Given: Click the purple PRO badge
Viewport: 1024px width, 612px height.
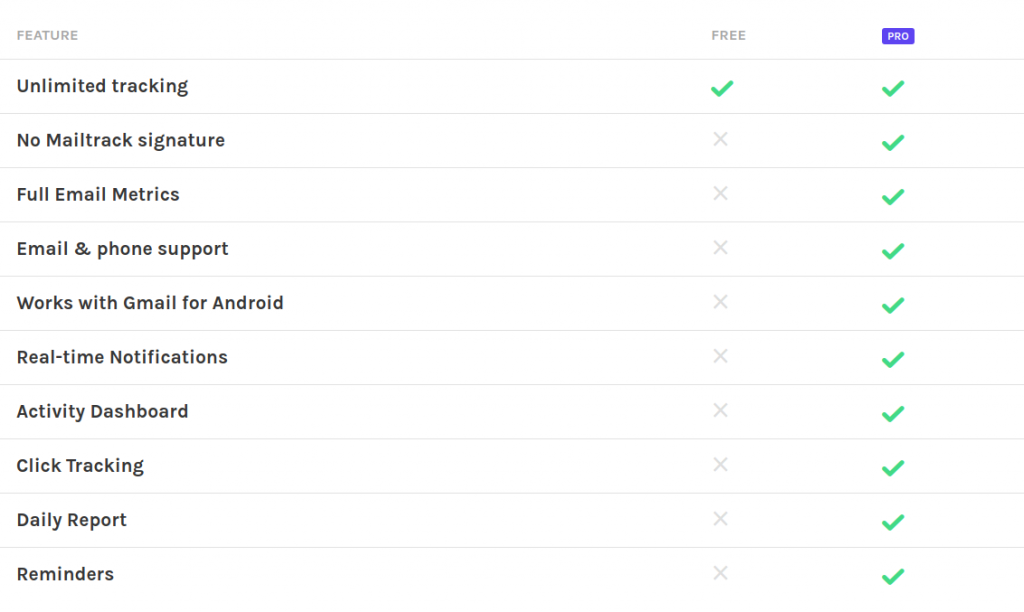Looking at the screenshot, I should point(898,36).
